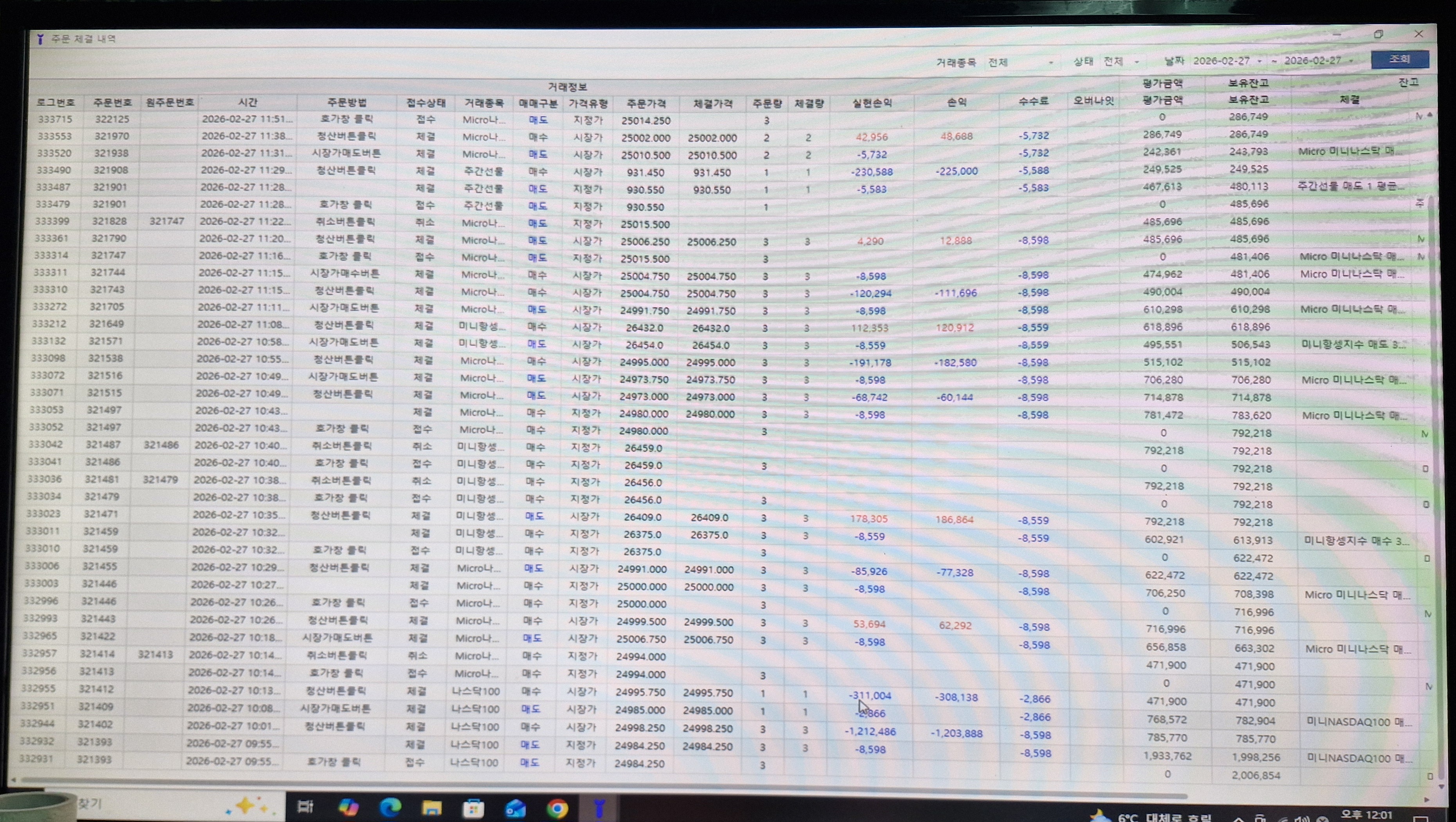Click the 가격유형 column header
This screenshot has width=1456, height=822.
click(588, 103)
